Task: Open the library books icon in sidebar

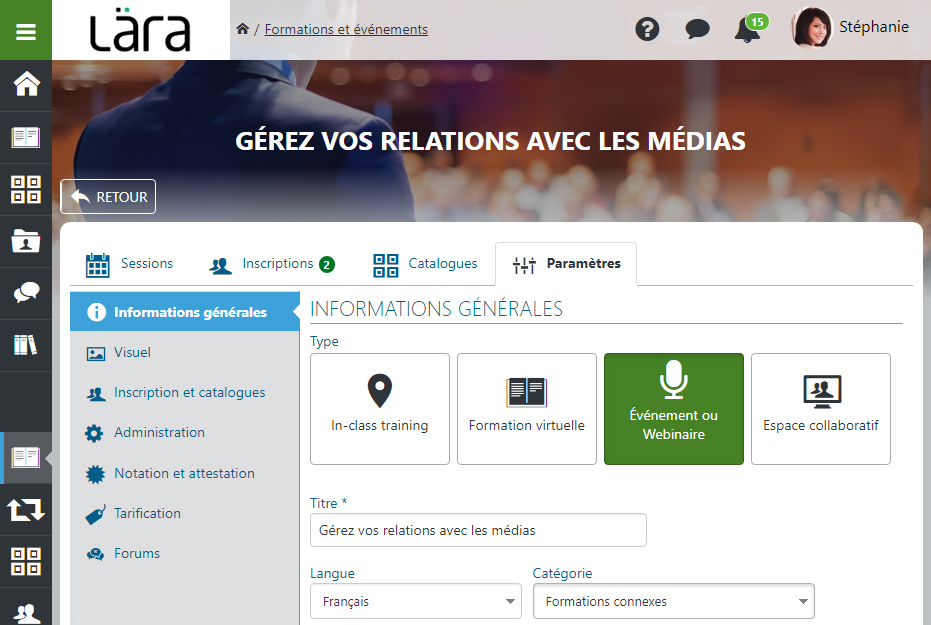Action: pos(26,345)
